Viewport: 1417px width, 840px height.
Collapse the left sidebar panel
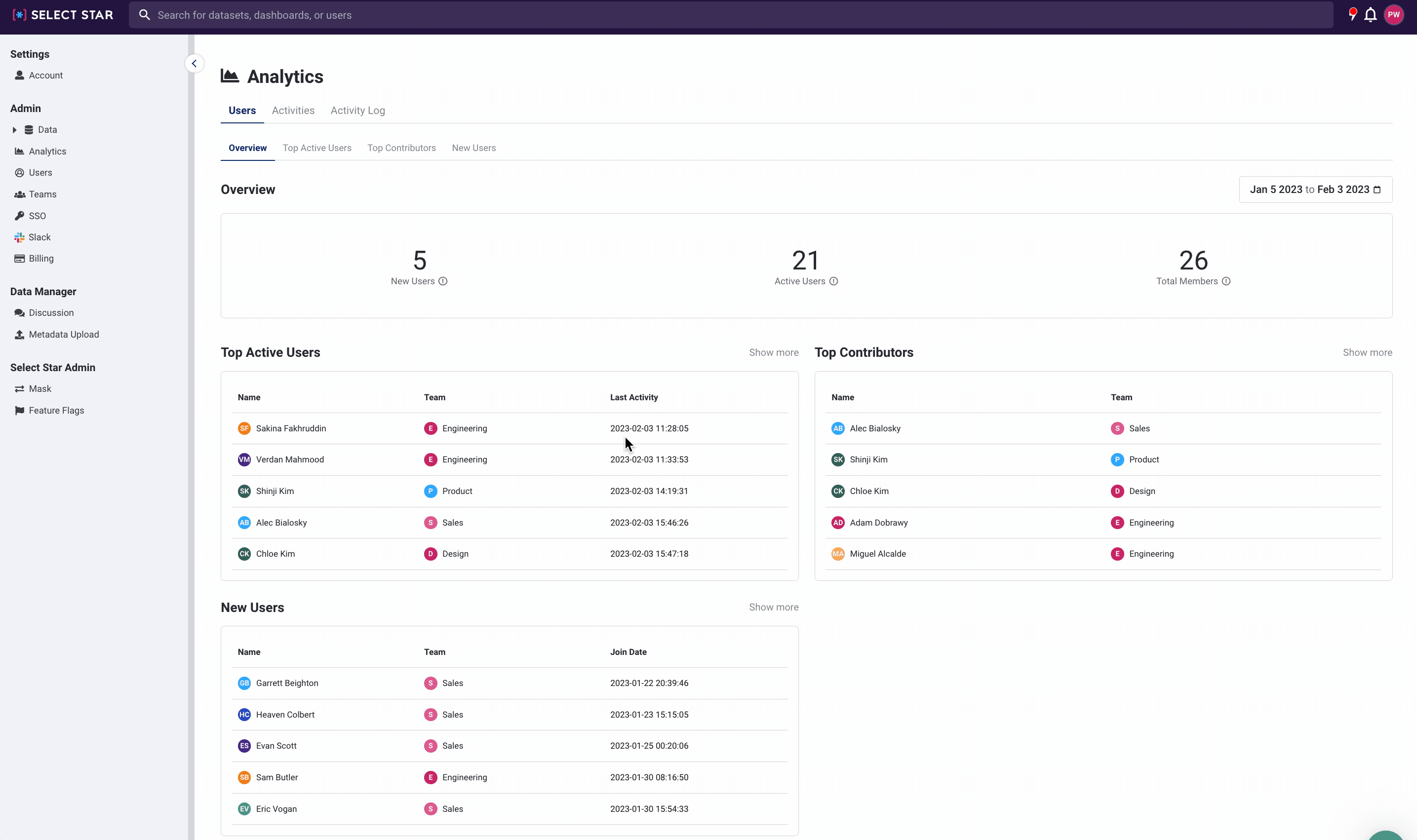tap(194, 63)
